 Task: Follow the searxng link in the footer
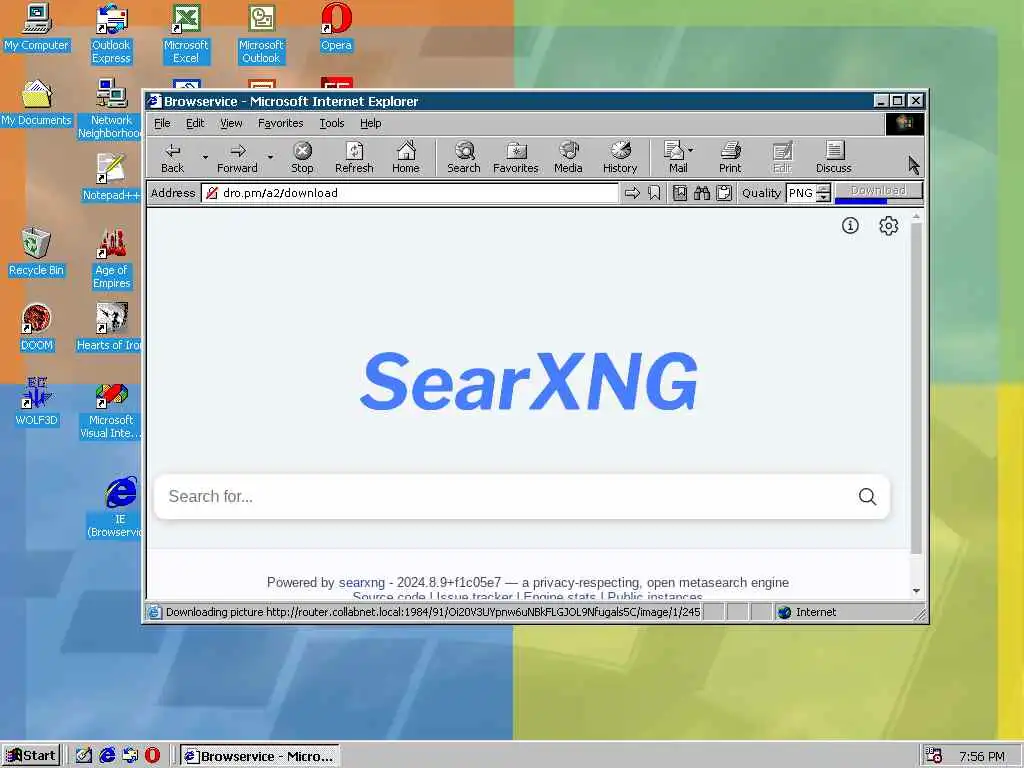click(362, 583)
